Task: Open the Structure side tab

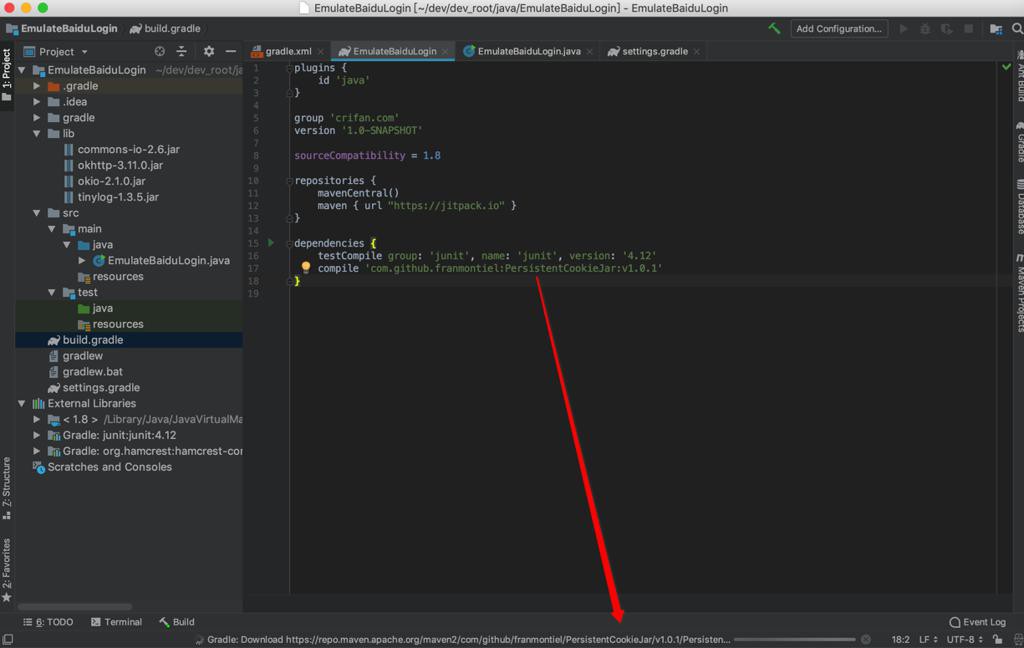Action: (x=7, y=487)
